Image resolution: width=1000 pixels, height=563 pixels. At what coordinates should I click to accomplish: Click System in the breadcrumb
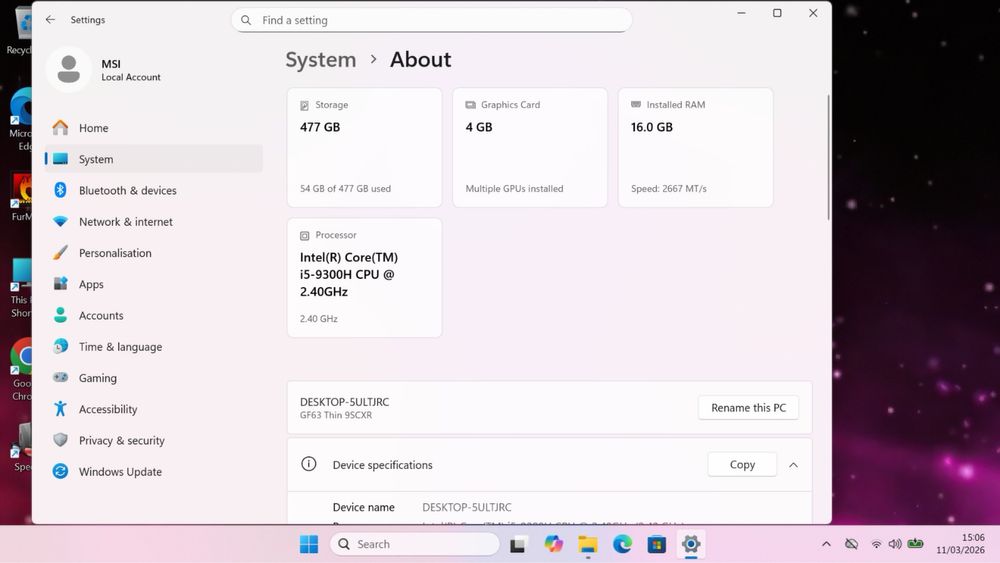click(321, 59)
